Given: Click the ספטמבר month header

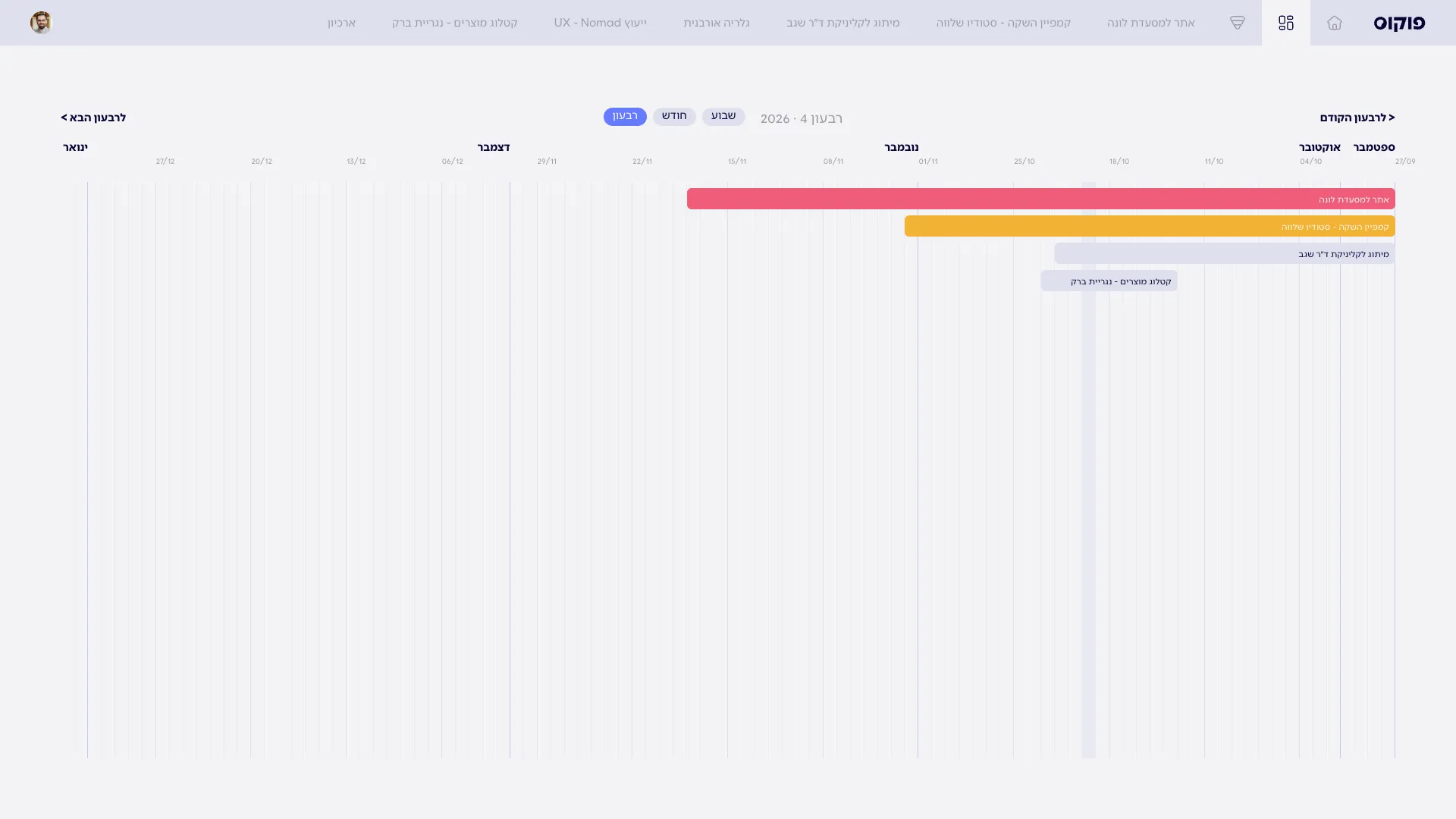Looking at the screenshot, I should (x=1374, y=147).
